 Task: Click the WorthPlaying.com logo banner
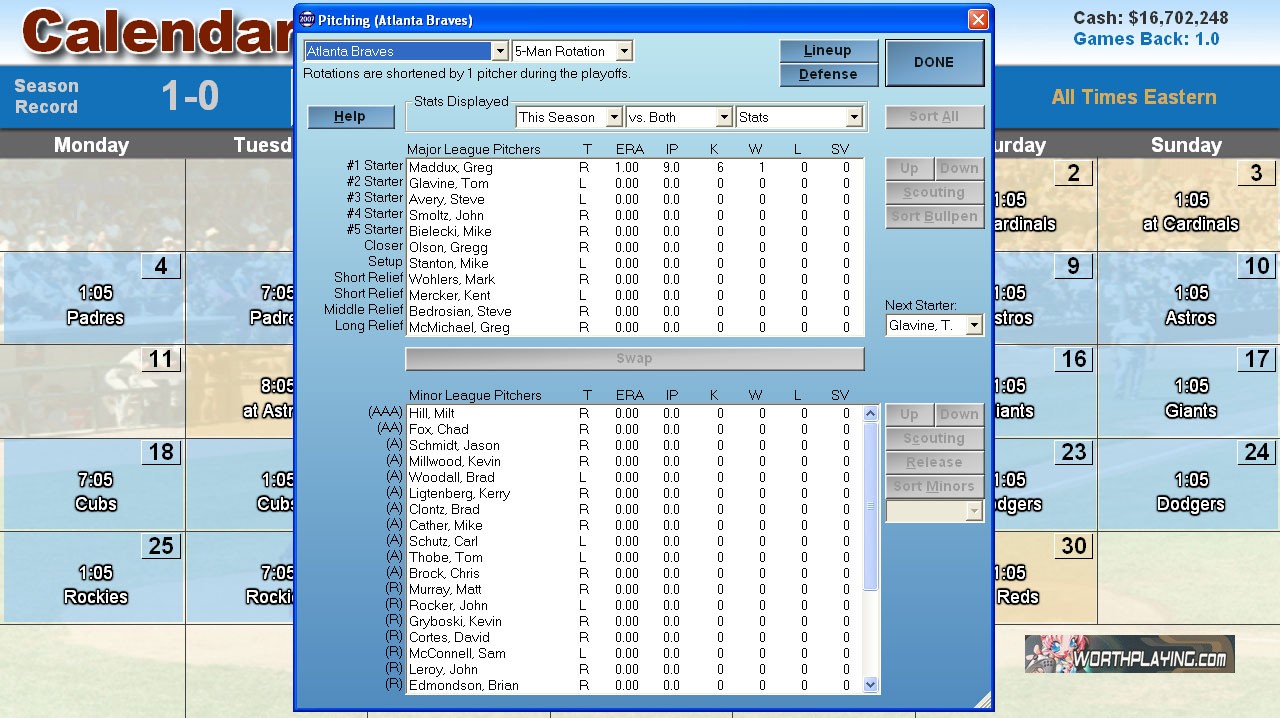[x=1129, y=655]
